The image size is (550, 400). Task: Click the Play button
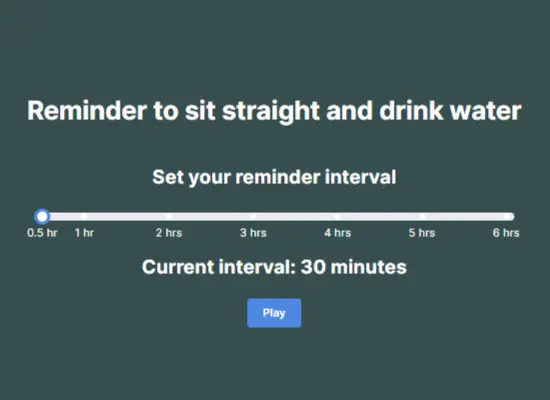(x=274, y=313)
